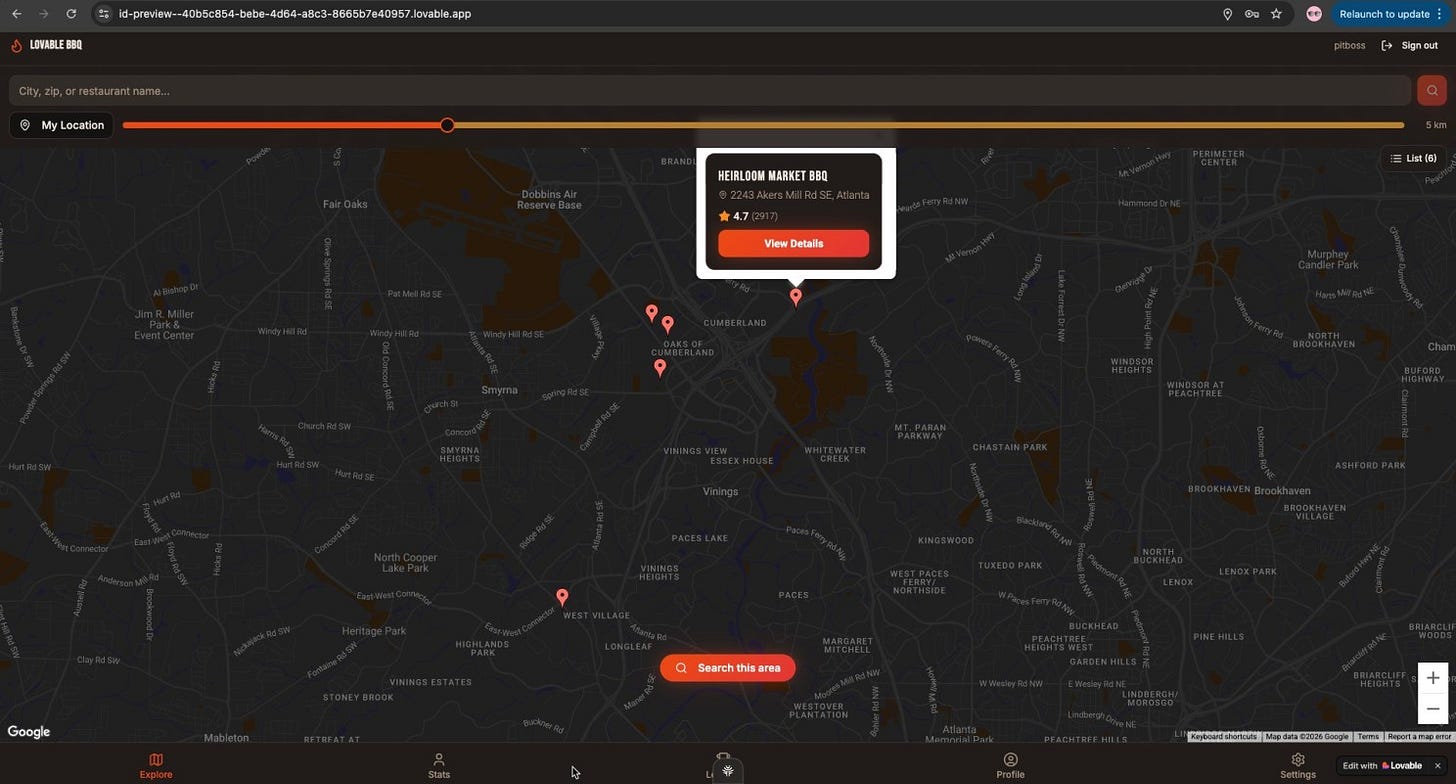Zoom out the map with the minus button
Image resolution: width=1456 pixels, height=784 pixels.
pyautogui.click(x=1433, y=709)
